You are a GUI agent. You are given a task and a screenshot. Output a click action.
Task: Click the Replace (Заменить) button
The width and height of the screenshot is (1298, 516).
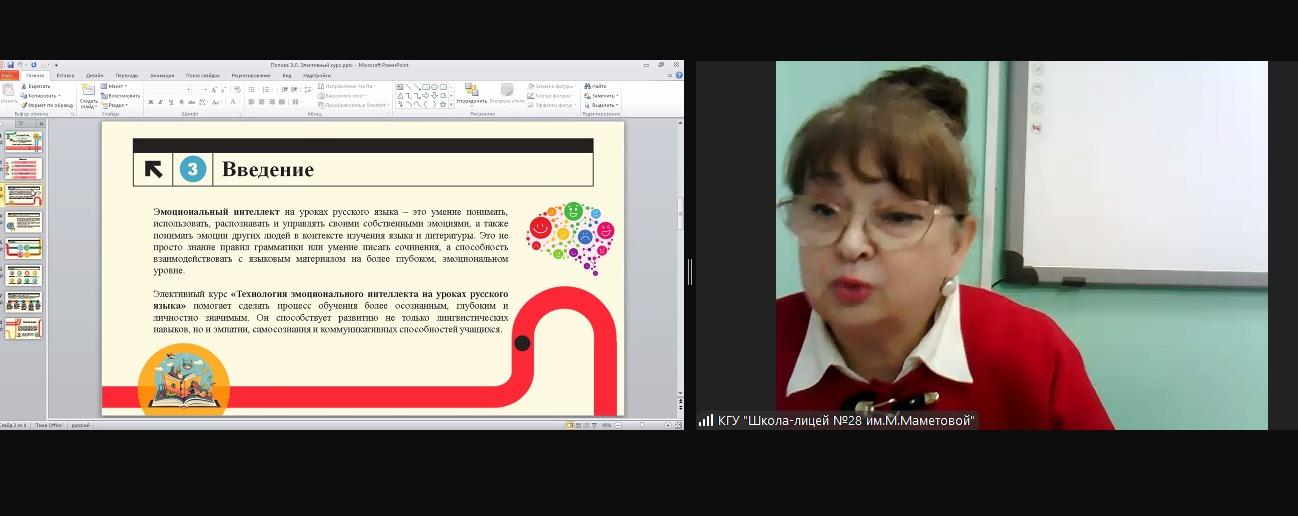coord(600,95)
